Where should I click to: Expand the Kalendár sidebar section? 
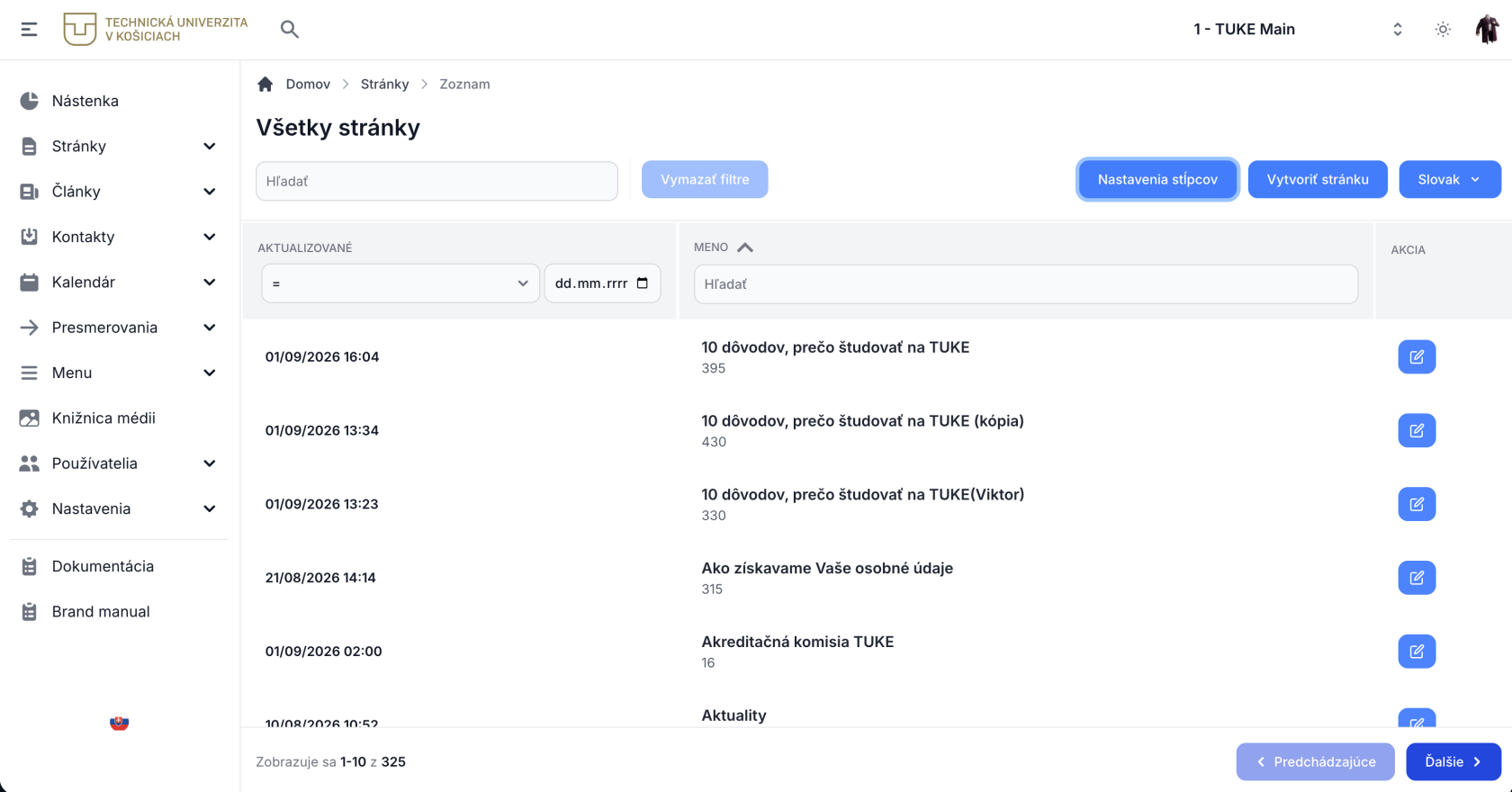pos(120,283)
